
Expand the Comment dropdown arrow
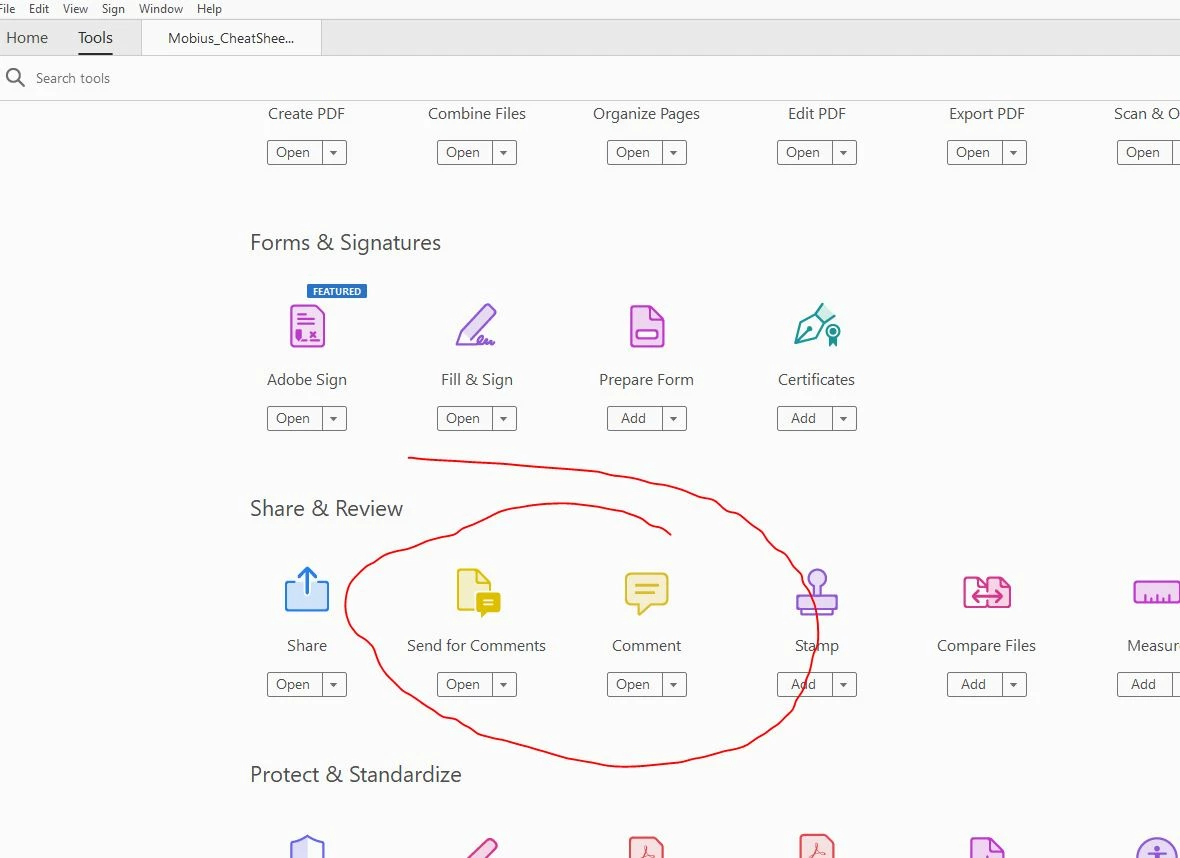674,684
